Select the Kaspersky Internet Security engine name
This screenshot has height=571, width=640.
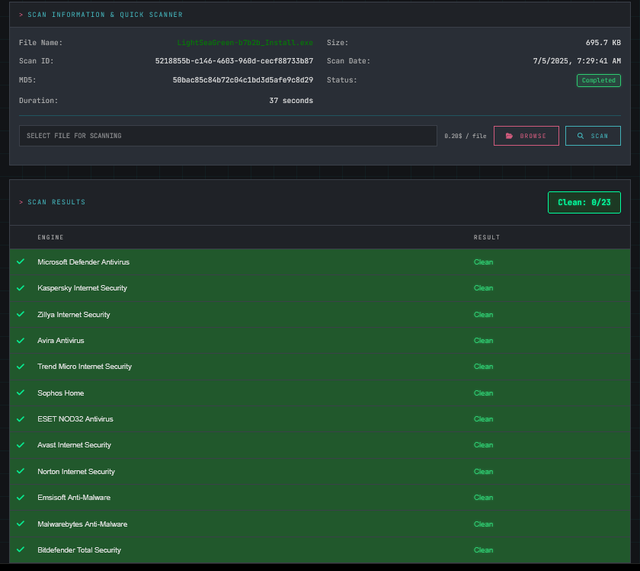click(x=82, y=288)
